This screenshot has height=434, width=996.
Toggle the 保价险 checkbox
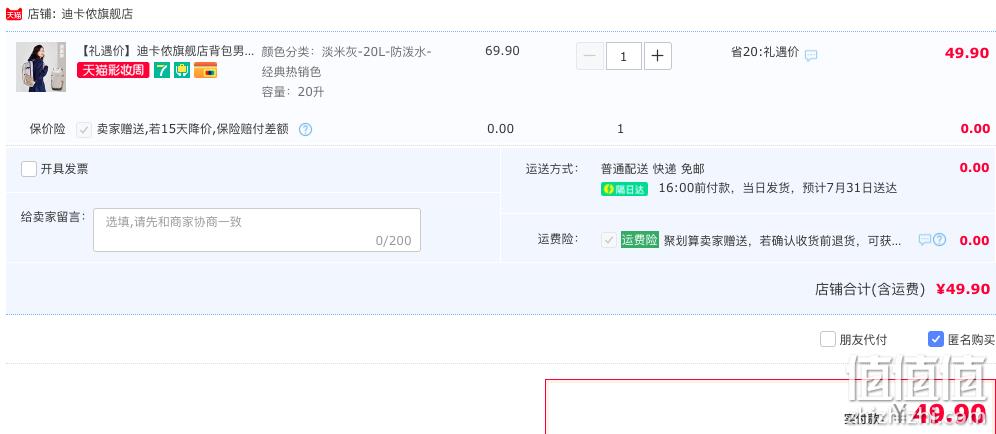tap(84, 130)
